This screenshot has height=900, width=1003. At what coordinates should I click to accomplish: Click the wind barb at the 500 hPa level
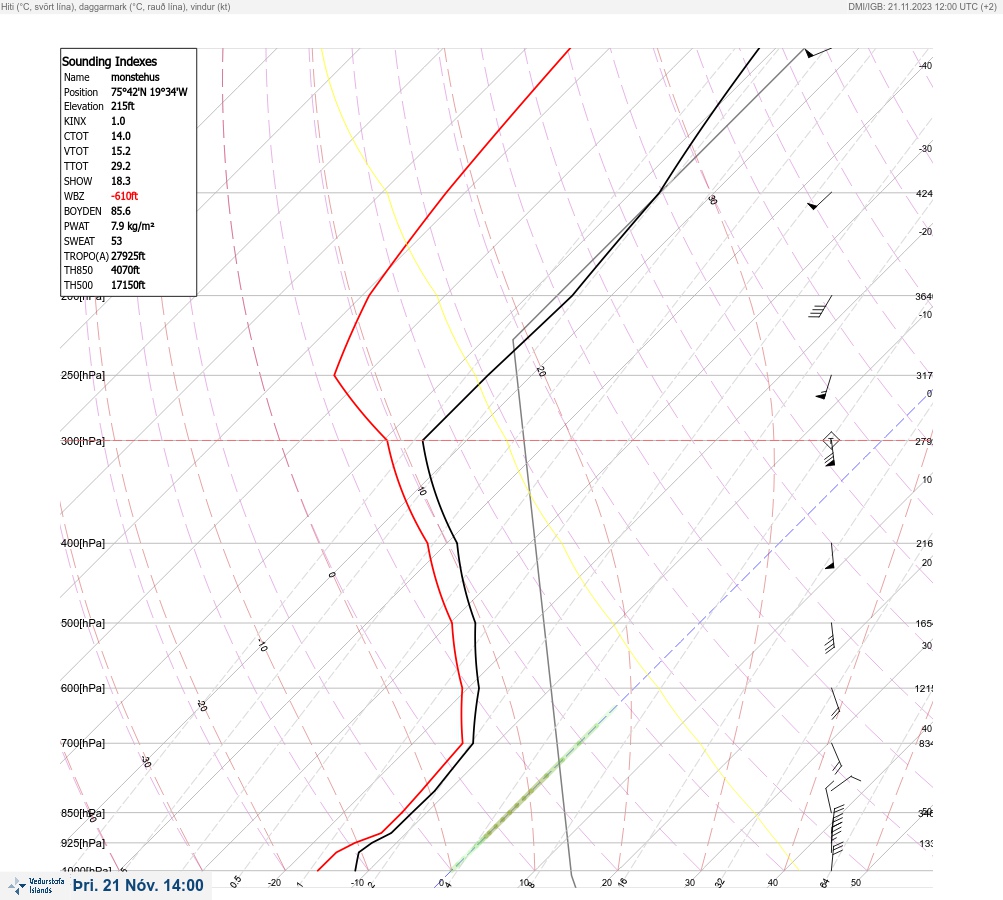tap(830, 638)
